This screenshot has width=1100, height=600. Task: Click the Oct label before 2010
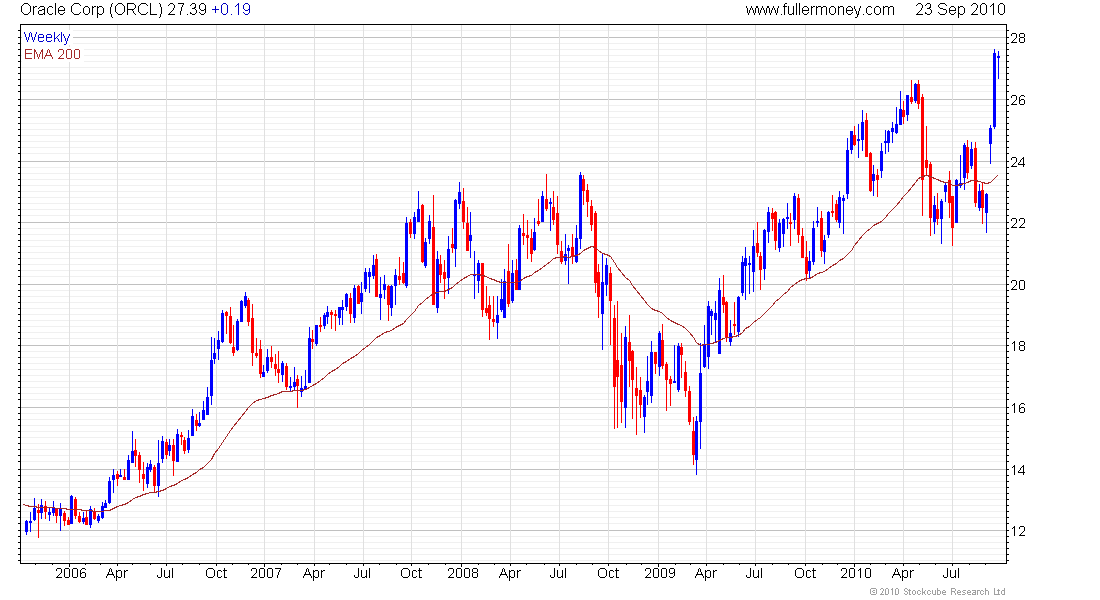tap(805, 573)
